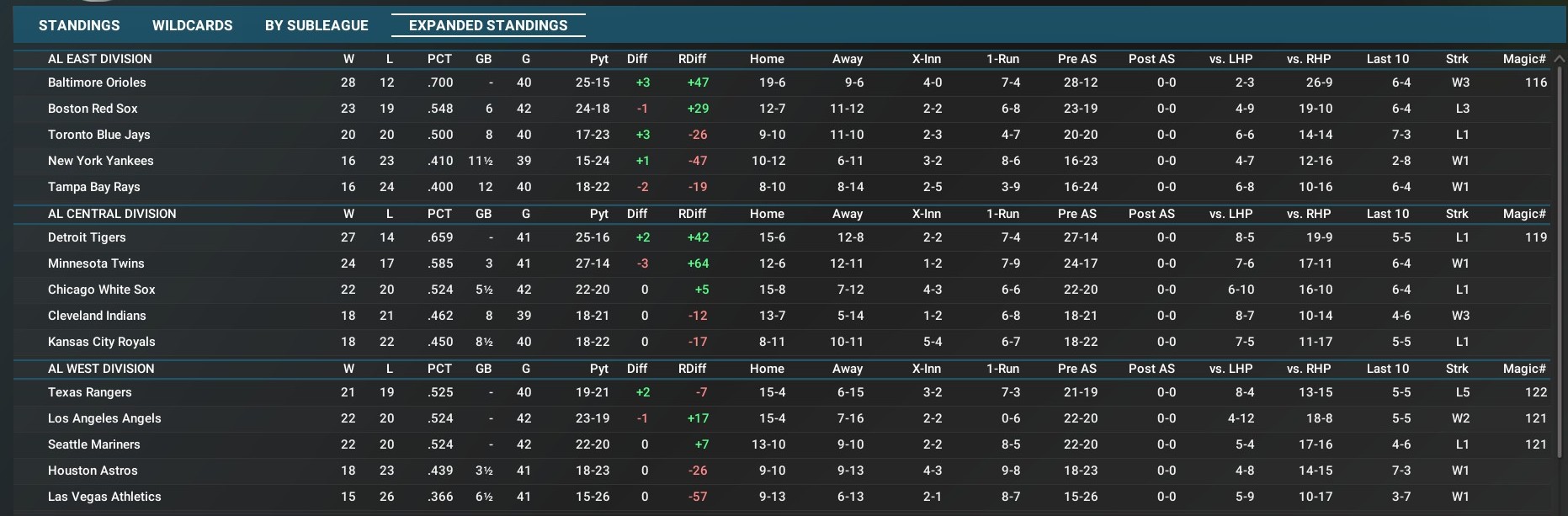Select the Boston Red Sox row
The height and width of the screenshot is (516, 1568).
(x=93, y=109)
